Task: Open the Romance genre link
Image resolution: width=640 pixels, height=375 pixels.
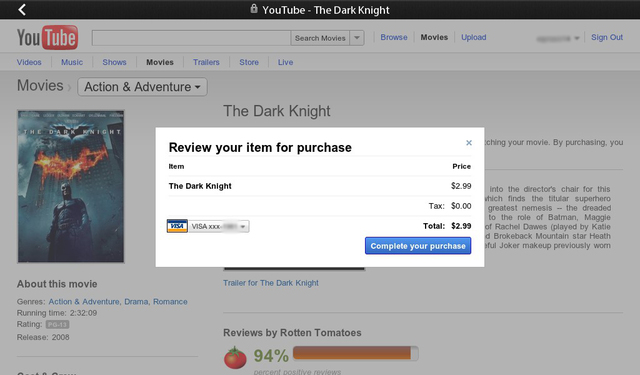Action: 170,302
